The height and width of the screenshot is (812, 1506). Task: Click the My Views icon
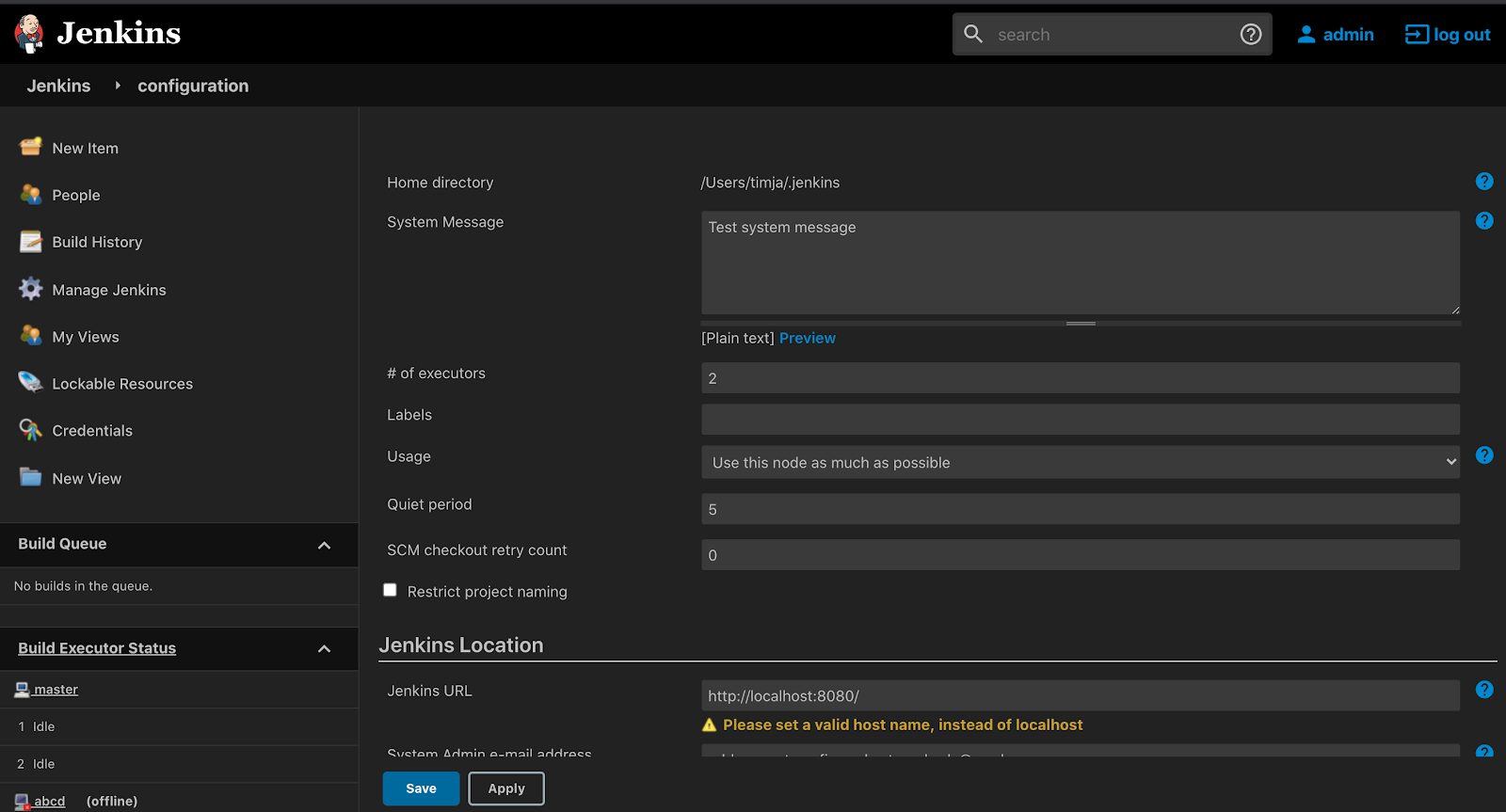pos(31,336)
